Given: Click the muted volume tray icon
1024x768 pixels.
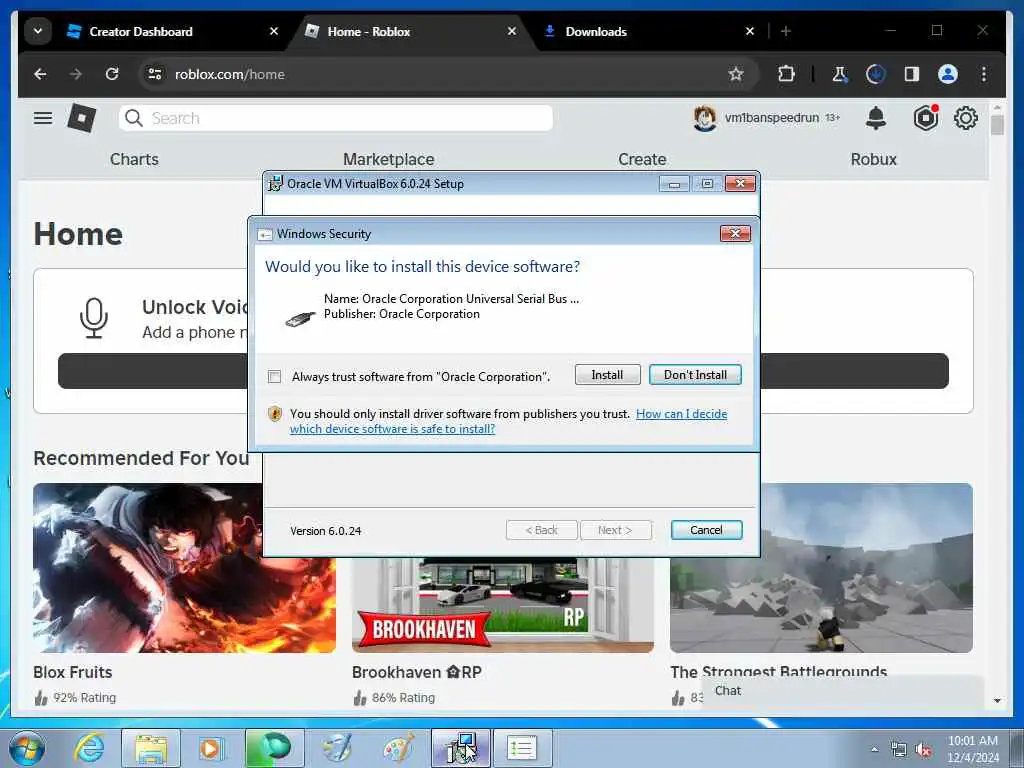Looking at the screenshot, I should pos(923,750).
